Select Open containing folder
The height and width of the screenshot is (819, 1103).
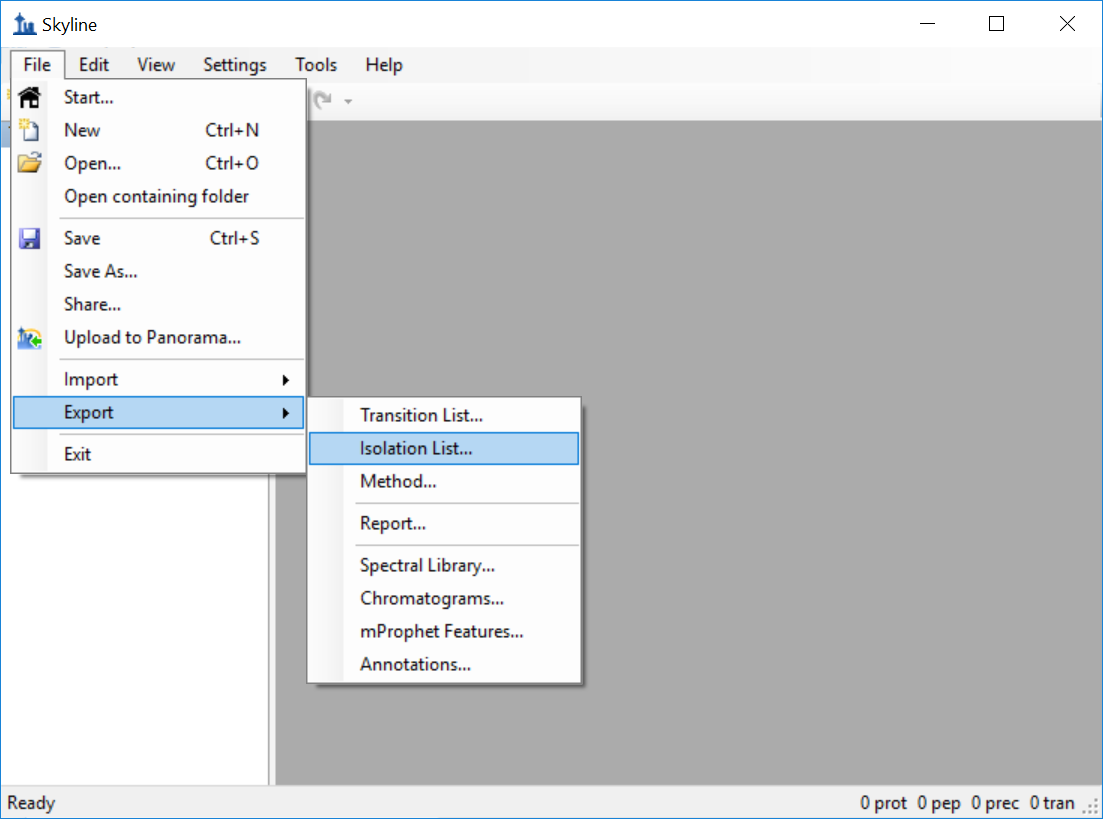point(159,196)
